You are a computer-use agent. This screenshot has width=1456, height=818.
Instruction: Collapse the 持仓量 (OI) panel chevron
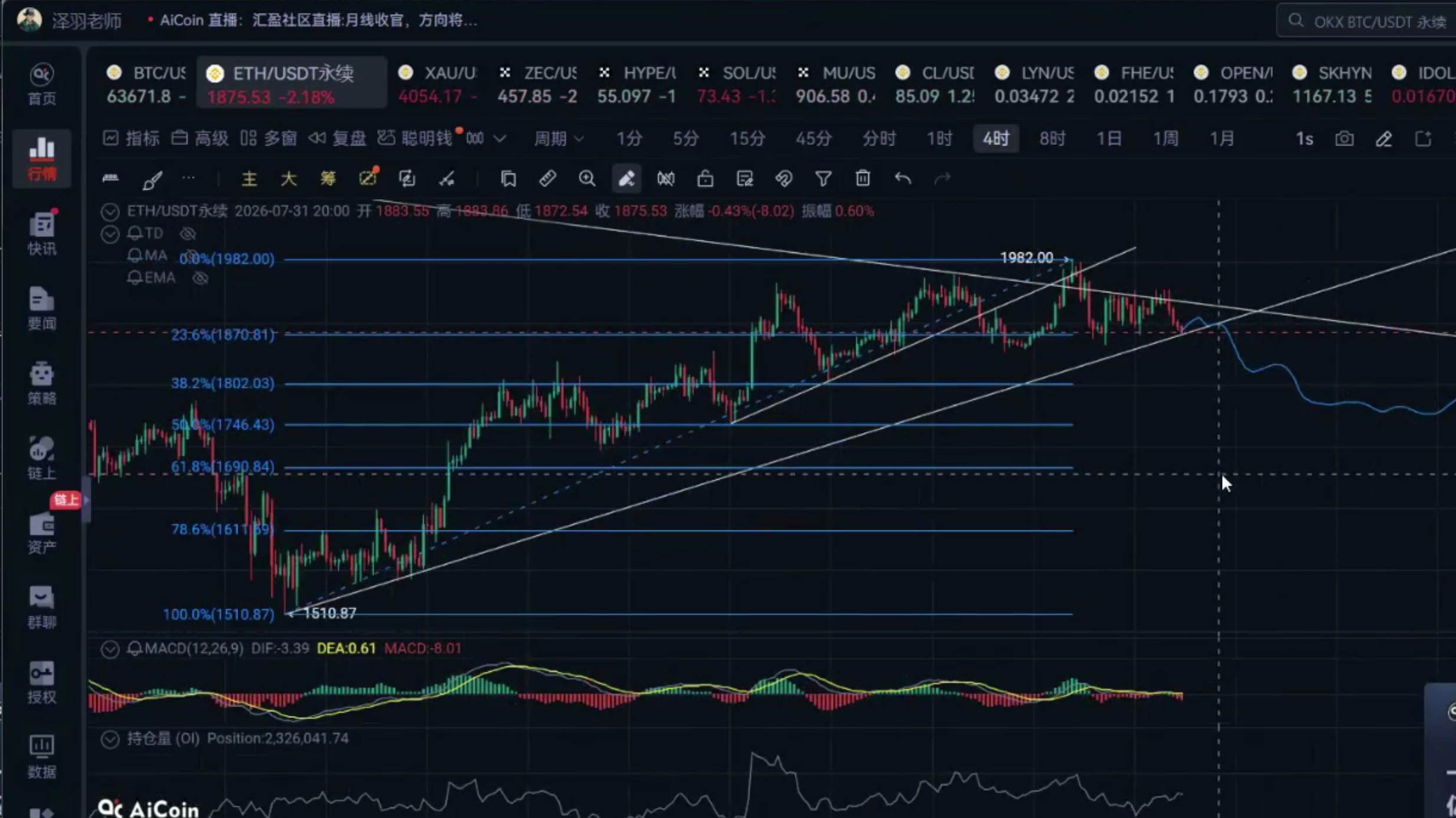click(110, 739)
